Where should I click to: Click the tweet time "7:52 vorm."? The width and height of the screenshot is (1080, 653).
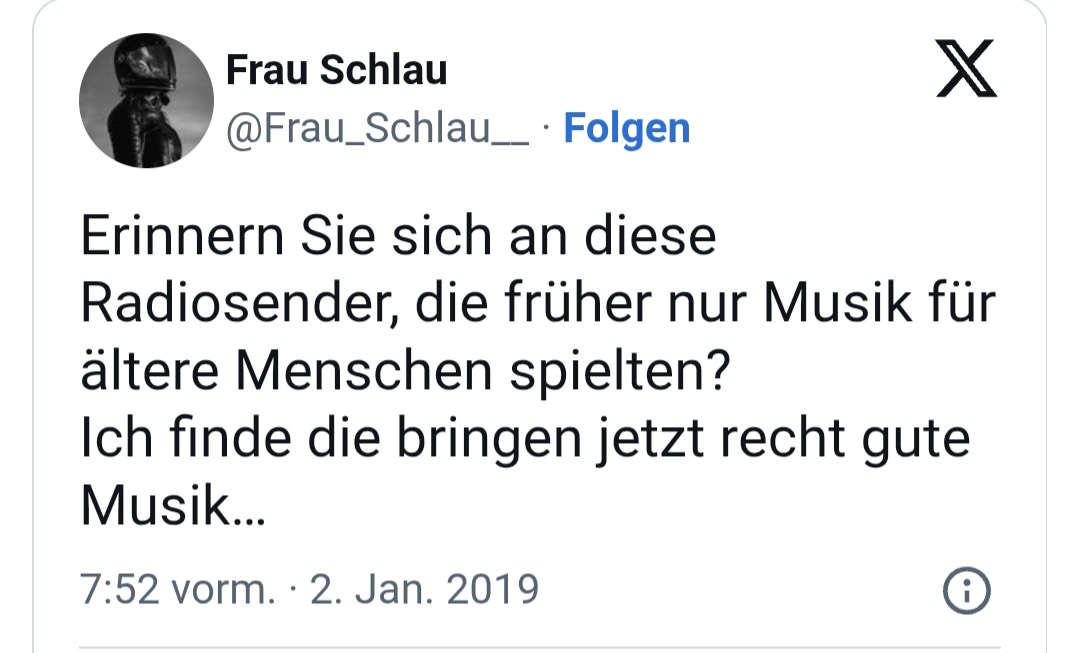coord(177,589)
